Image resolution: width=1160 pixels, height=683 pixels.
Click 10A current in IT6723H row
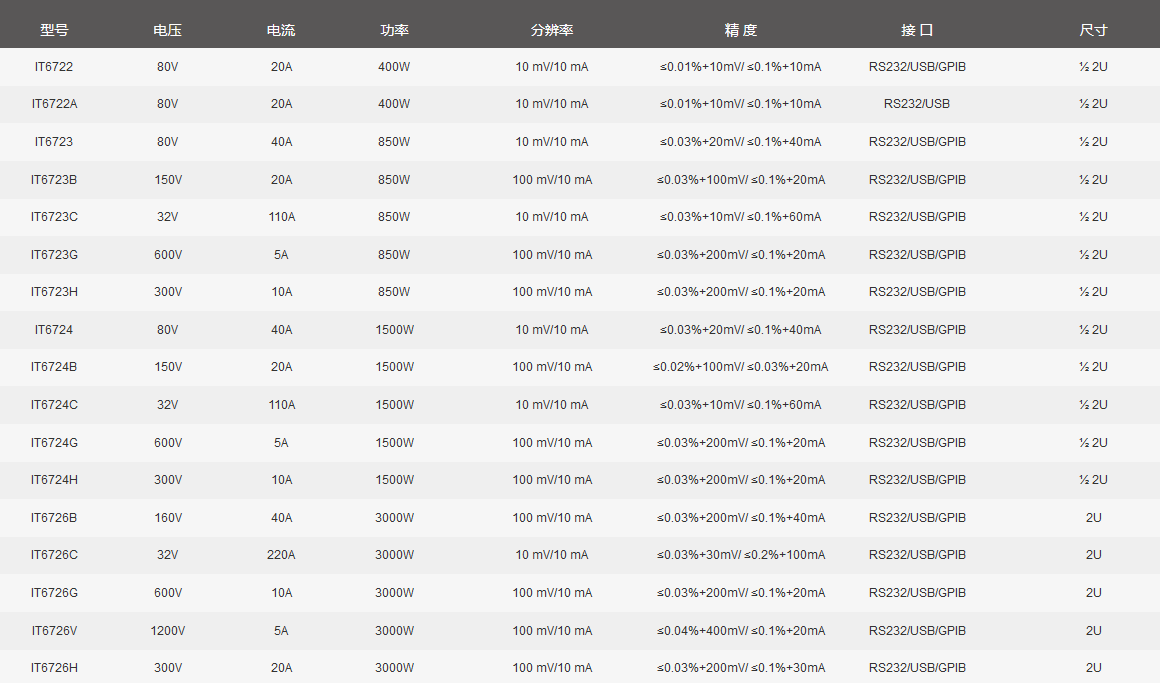(281, 292)
